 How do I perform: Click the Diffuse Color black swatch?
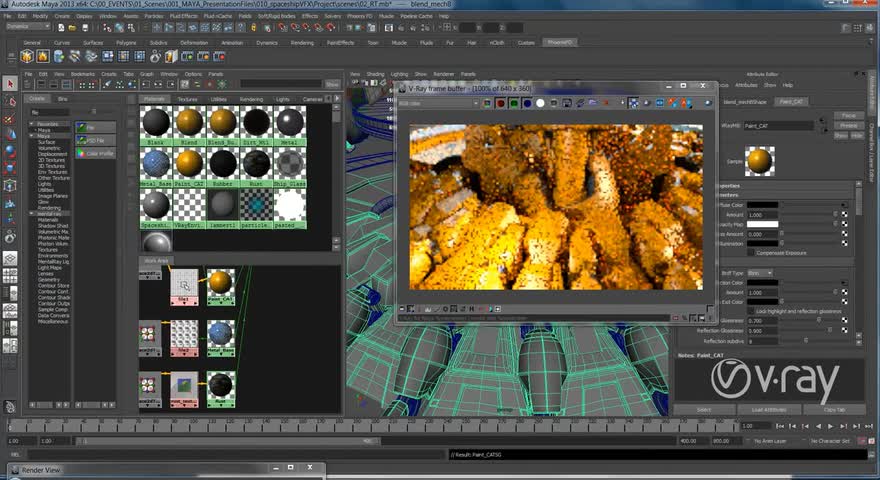tap(764, 205)
